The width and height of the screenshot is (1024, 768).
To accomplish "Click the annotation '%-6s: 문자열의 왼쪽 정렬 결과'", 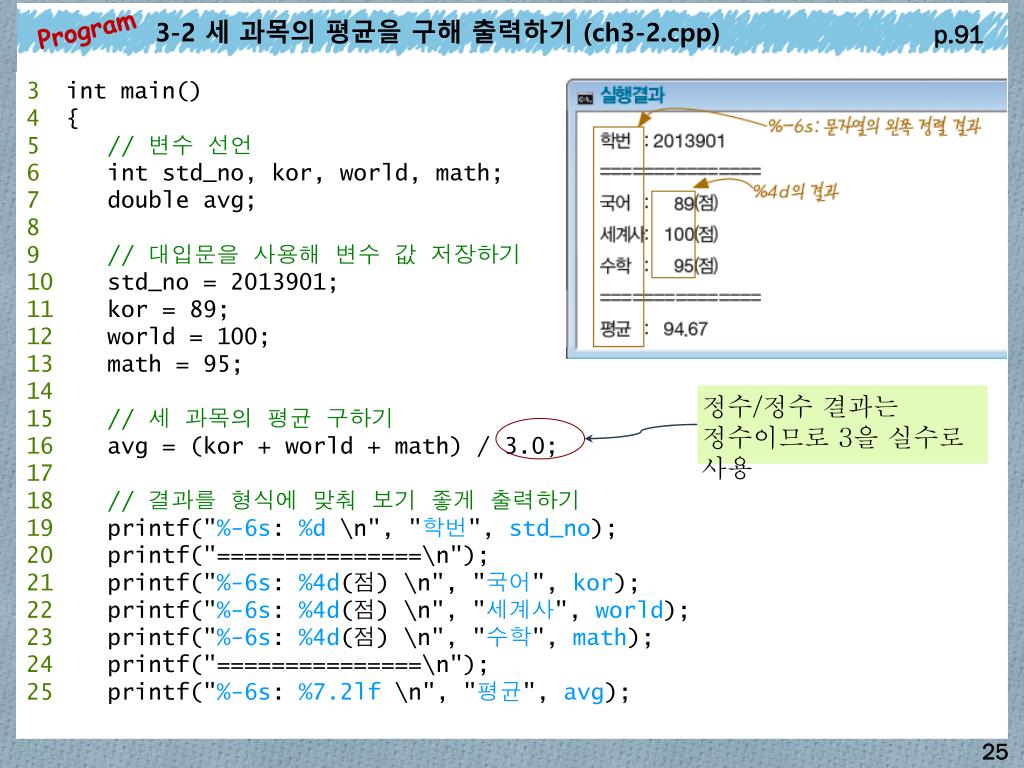I will (874, 125).
